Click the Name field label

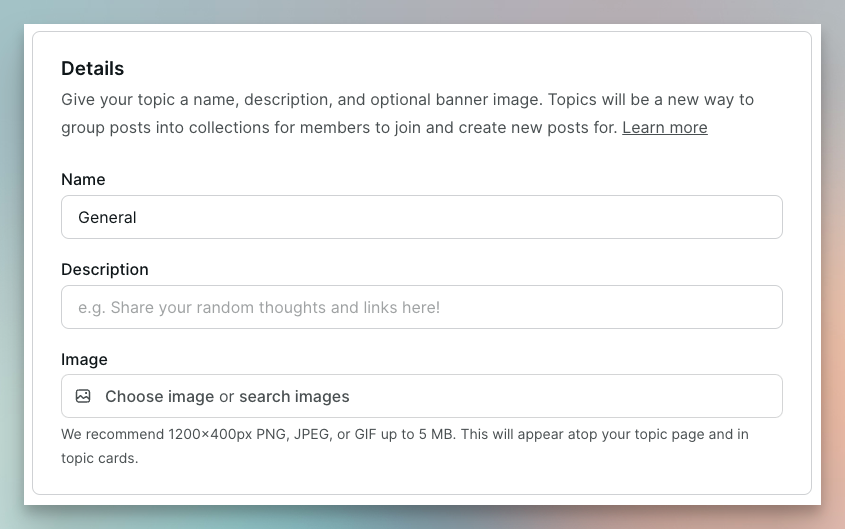(83, 180)
